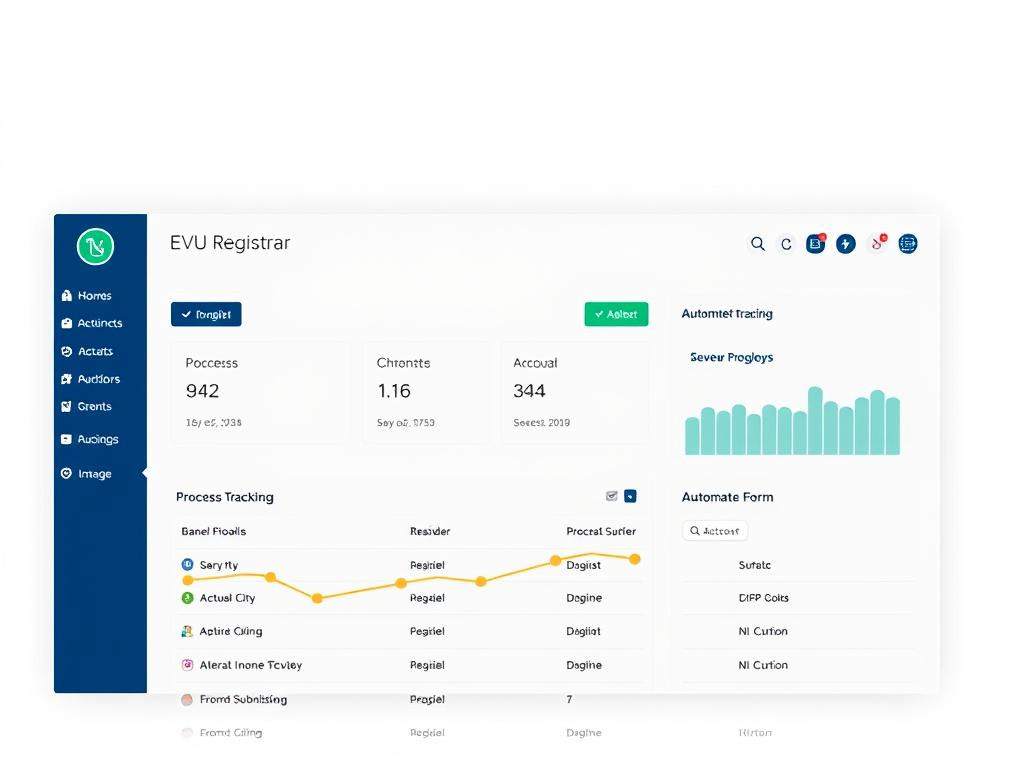
Task: Select Grents in the sidebar menu
Action: tap(94, 407)
